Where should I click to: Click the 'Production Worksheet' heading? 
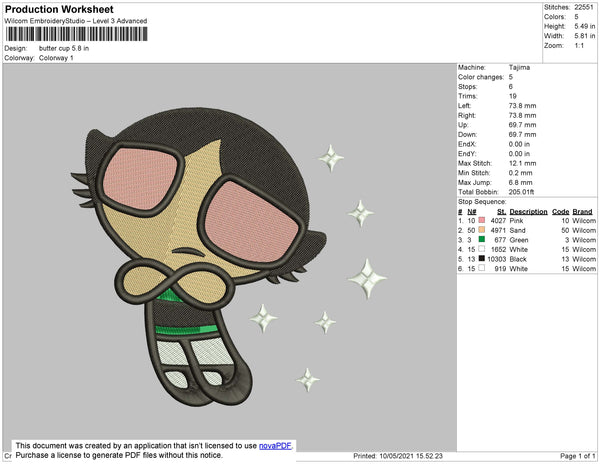pos(59,9)
